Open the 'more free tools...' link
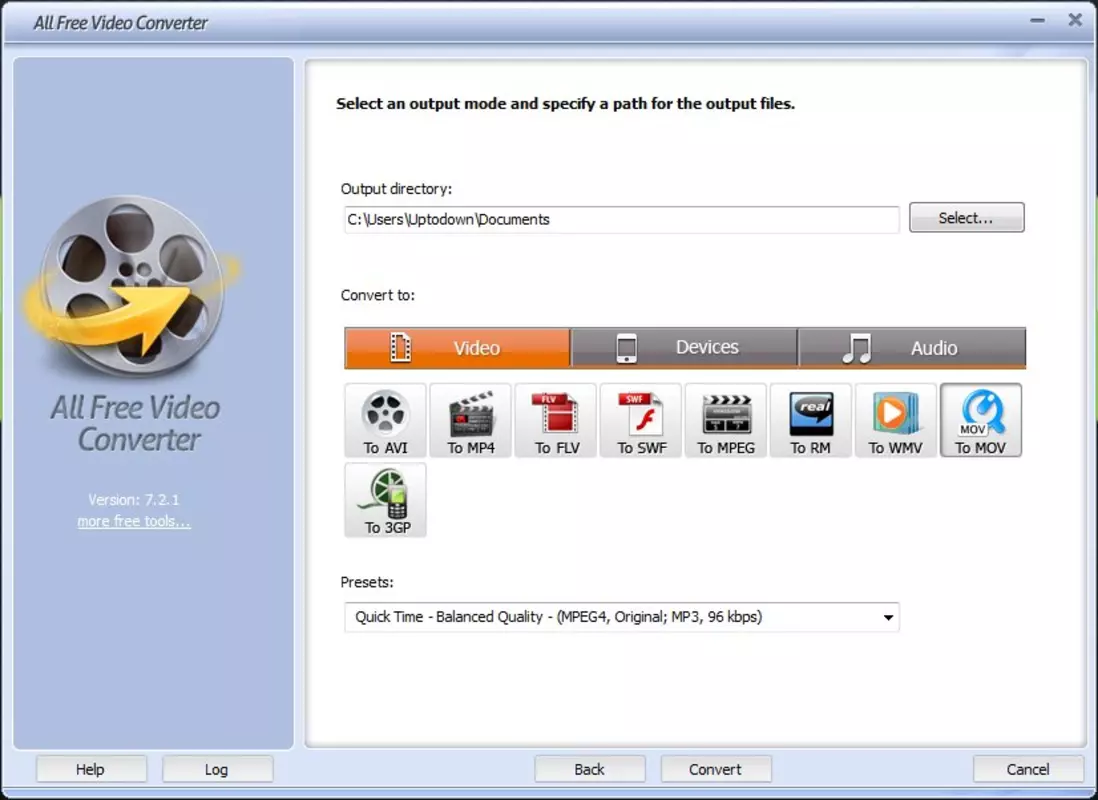1098x800 pixels. tap(134, 521)
